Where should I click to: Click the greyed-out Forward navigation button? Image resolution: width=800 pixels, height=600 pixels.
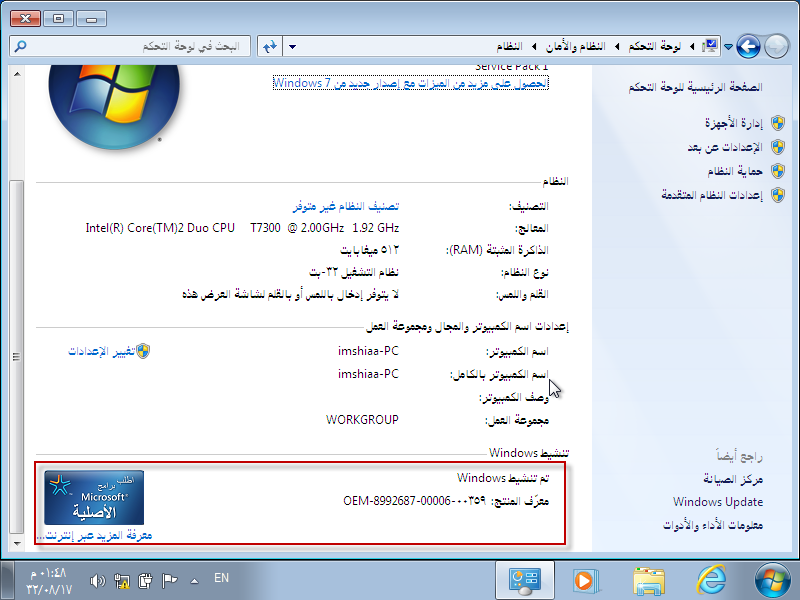(x=776, y=47)
